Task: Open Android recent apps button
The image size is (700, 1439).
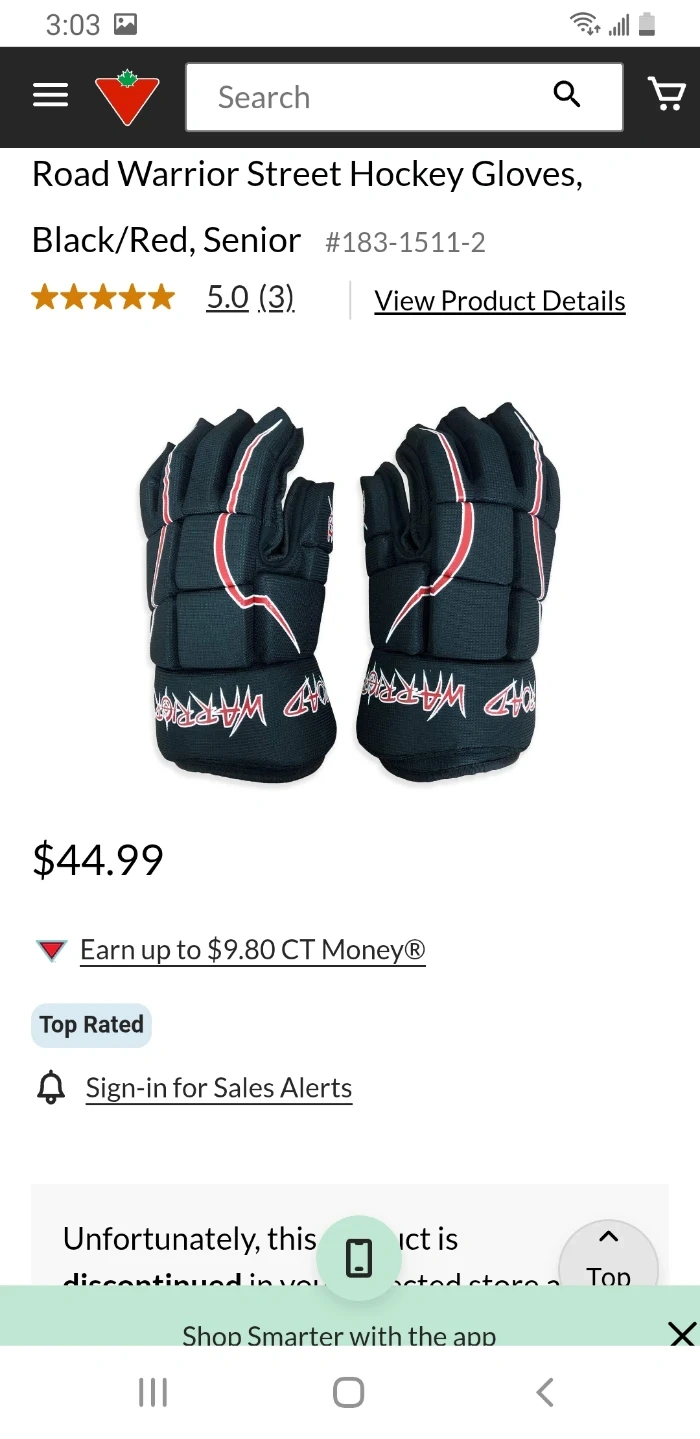Action: click(152, 1392)
